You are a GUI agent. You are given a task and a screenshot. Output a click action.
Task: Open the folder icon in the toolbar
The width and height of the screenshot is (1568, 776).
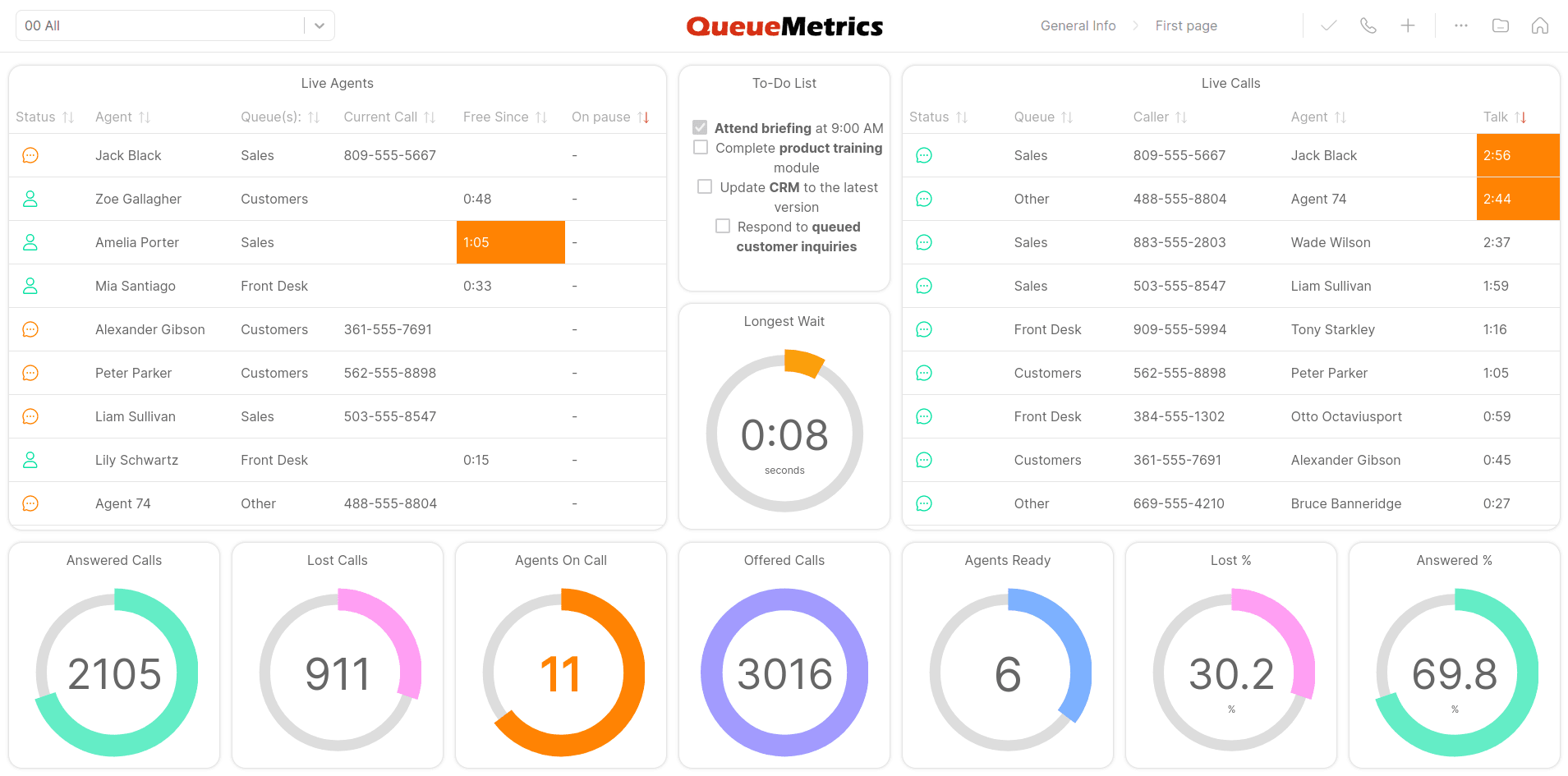click(x=1500, y=25)
